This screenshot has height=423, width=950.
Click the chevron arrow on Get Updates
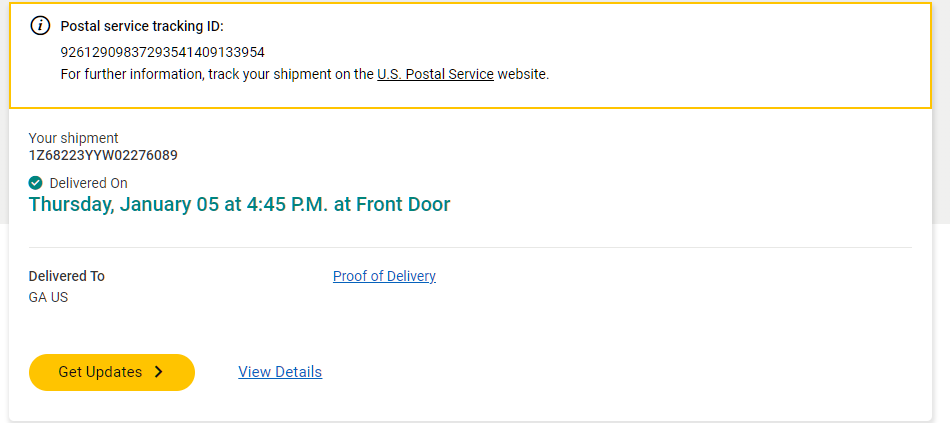point(158,372)
